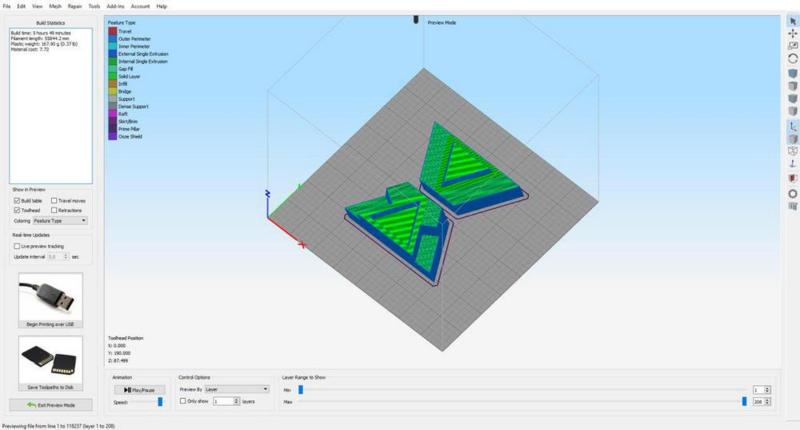Click the move/translate arrows tool icon
The width and height of the screenshot is (800, 430).
[x=792, y=33]
